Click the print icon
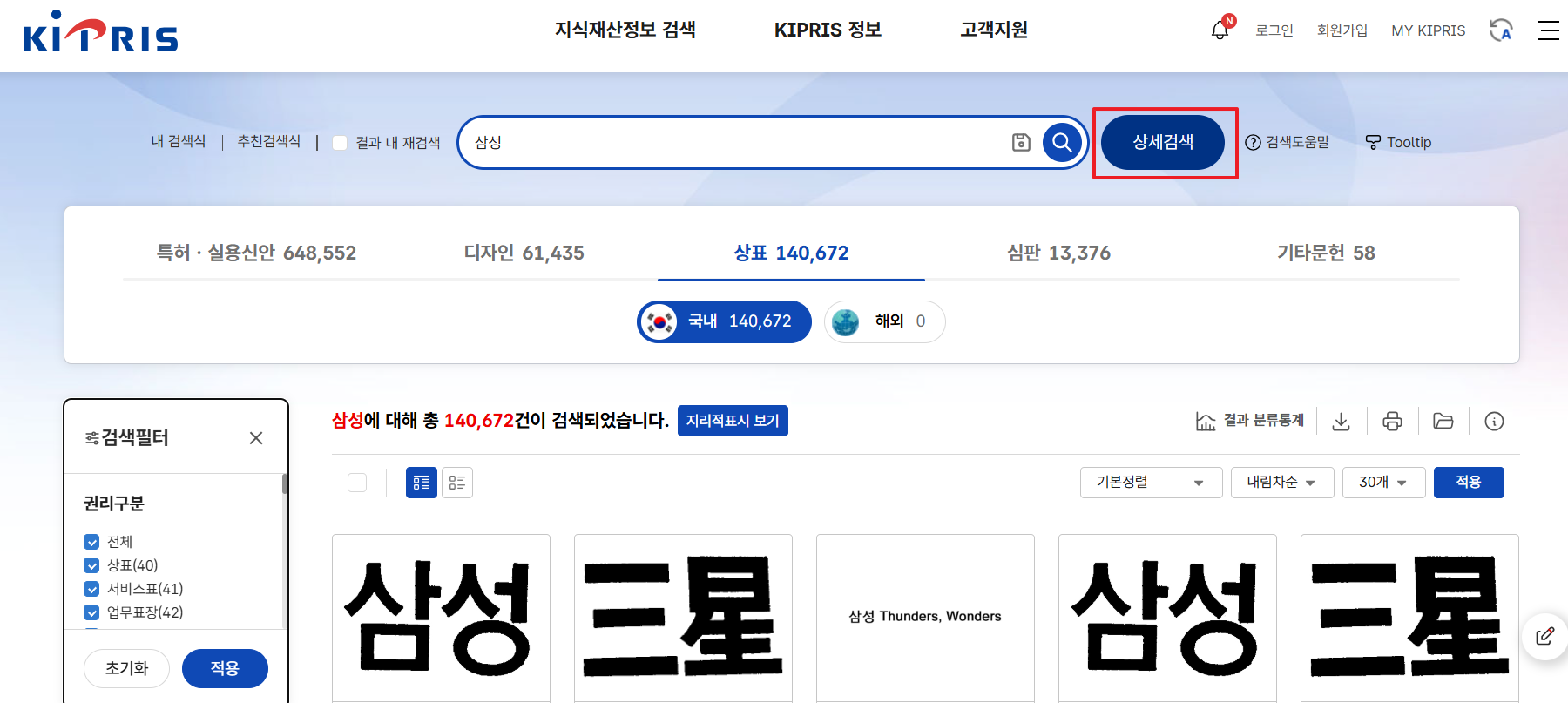 tap(1392, 422)
